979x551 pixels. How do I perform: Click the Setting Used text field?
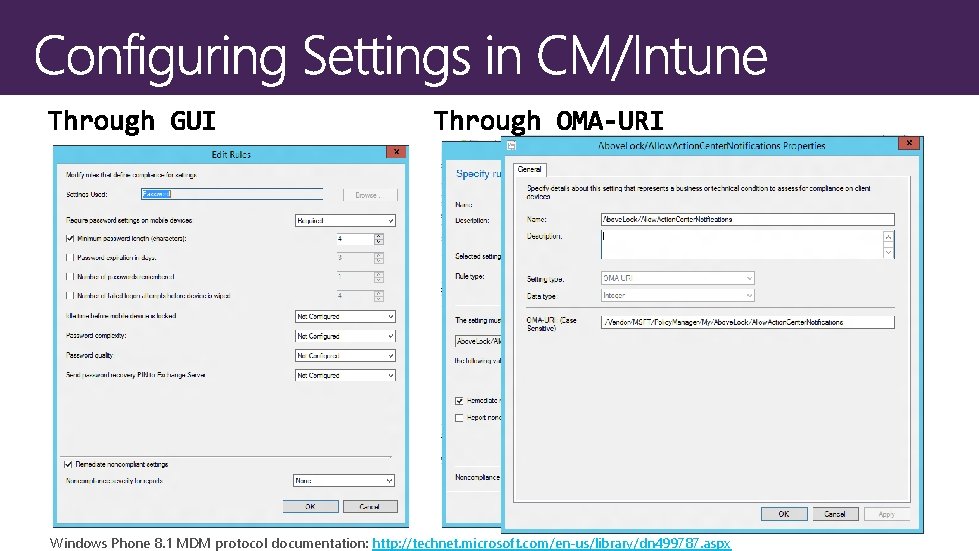(232, 194)
